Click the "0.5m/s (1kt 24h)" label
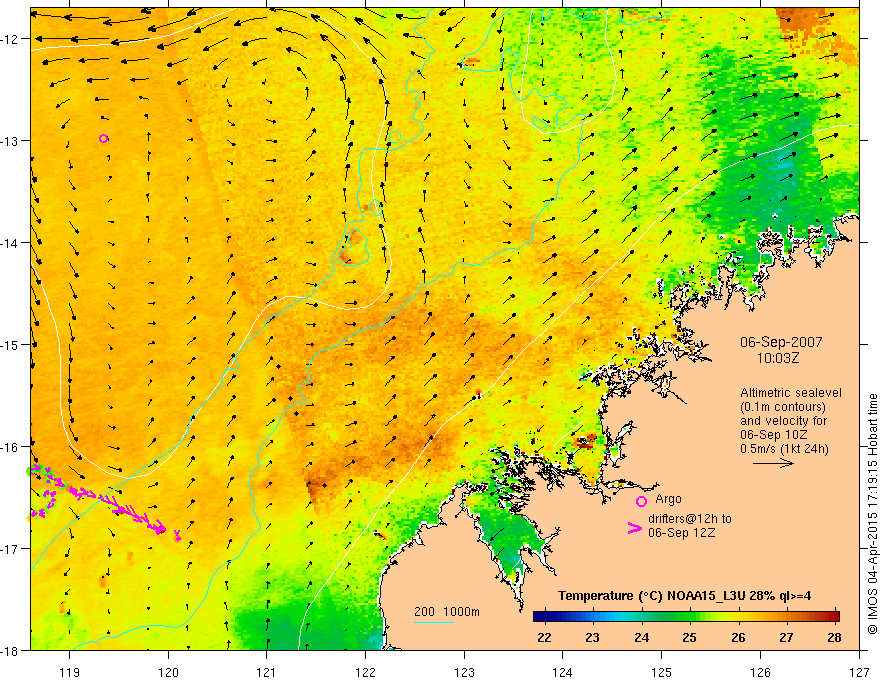 click(x=784, y=449)
